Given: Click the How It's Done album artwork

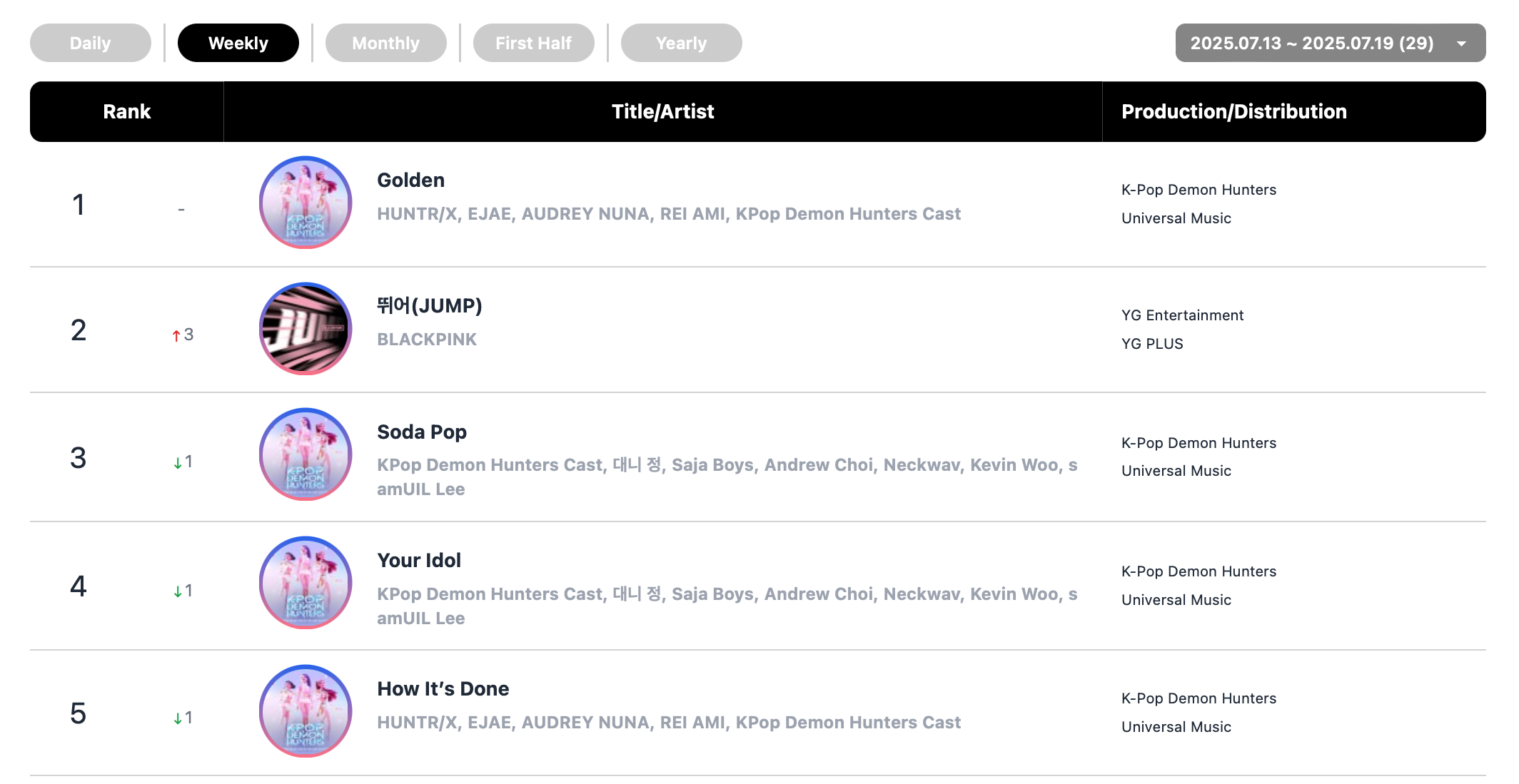Looking at the screenshot, I should (x=306, y=711).
